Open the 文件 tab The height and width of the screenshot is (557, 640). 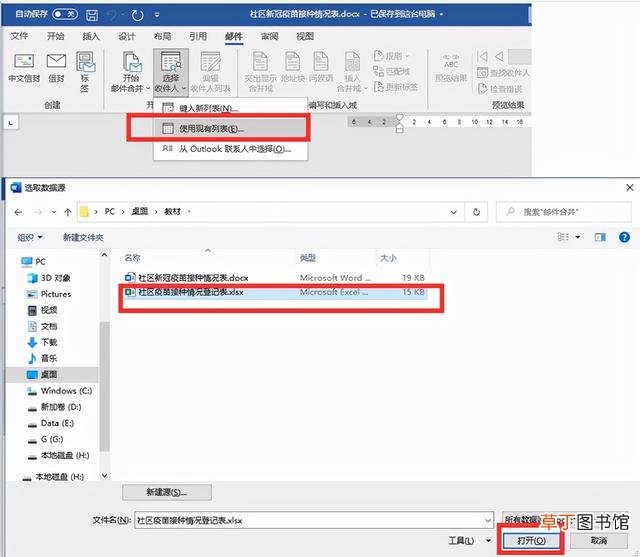point(19,36)
